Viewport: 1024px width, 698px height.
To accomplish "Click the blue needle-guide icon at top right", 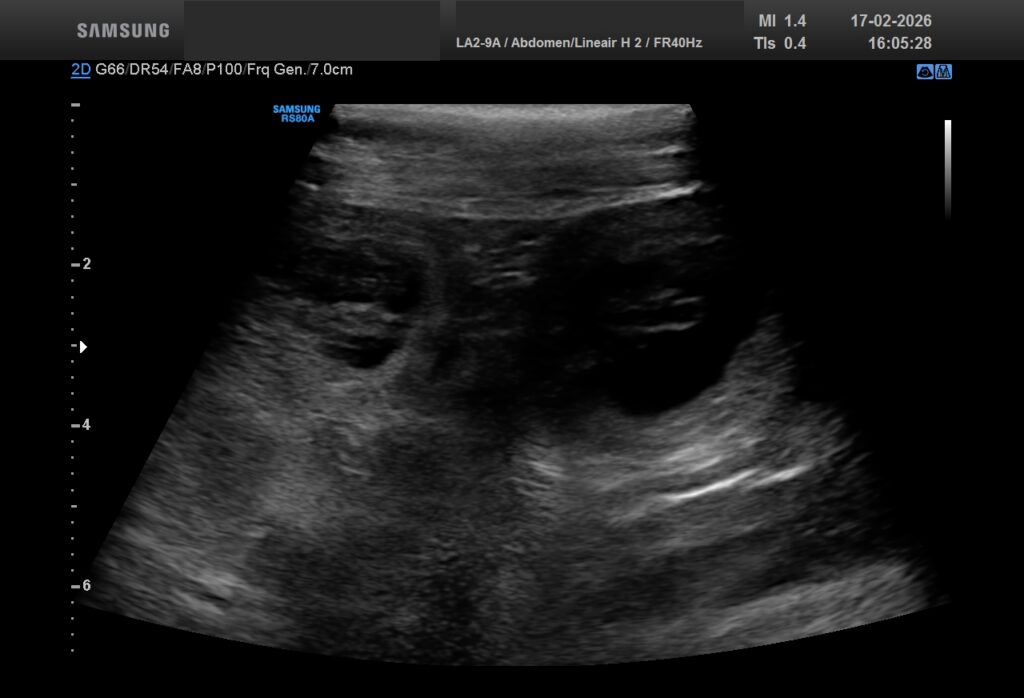I will [943, 71].
